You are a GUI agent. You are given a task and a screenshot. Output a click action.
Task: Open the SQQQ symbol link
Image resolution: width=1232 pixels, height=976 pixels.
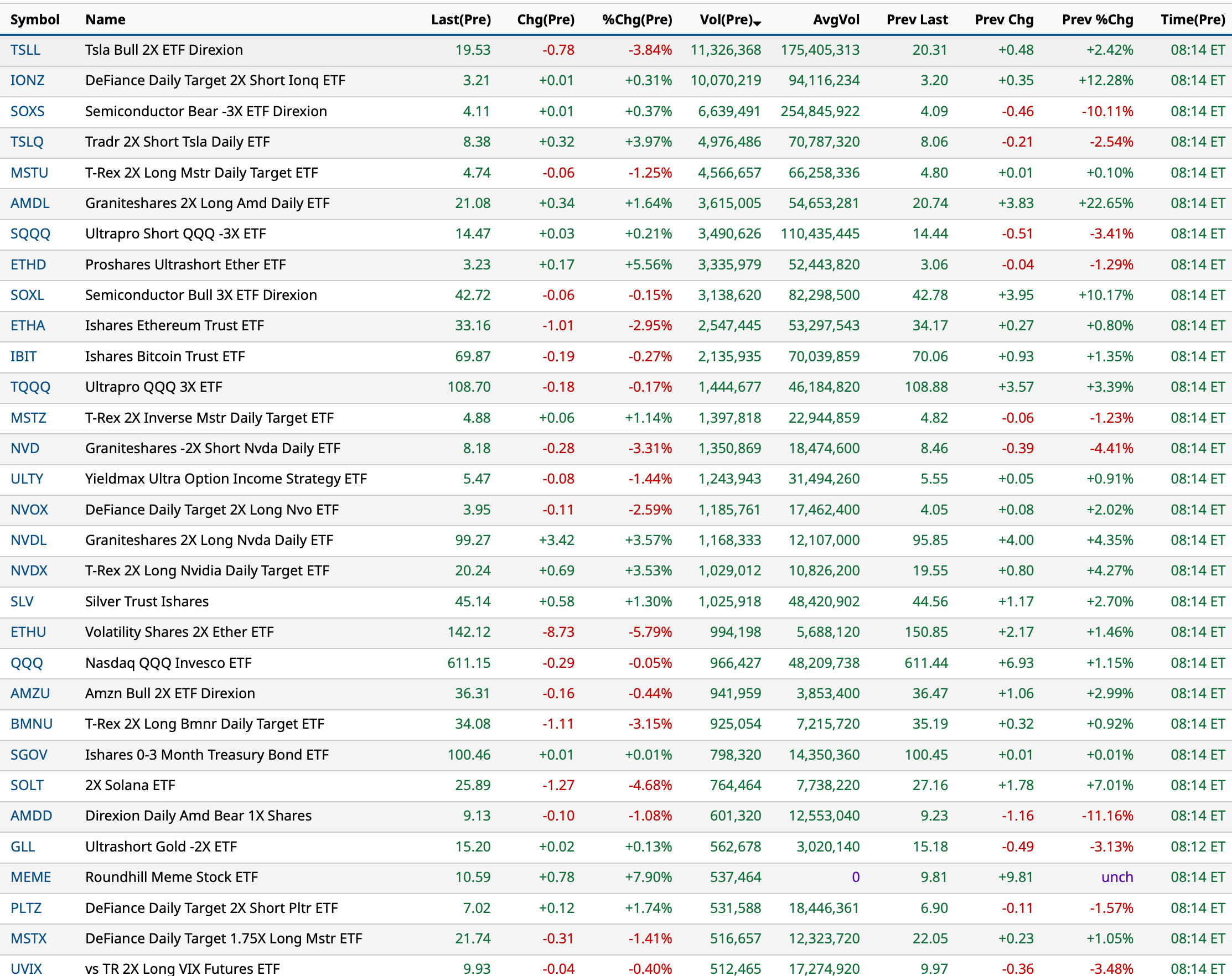tap(30, 234)
